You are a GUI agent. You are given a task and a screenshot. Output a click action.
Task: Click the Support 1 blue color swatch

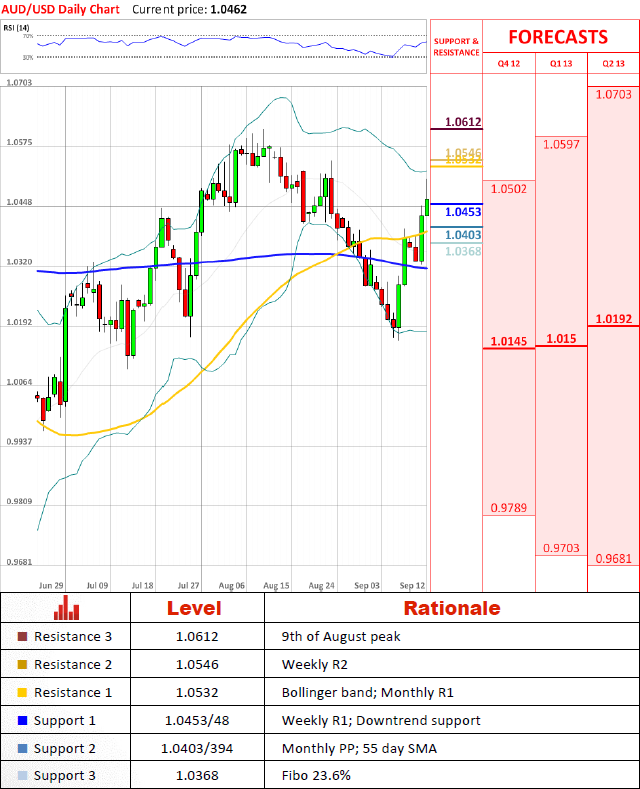pyautogui.click(x=22, y=721)
